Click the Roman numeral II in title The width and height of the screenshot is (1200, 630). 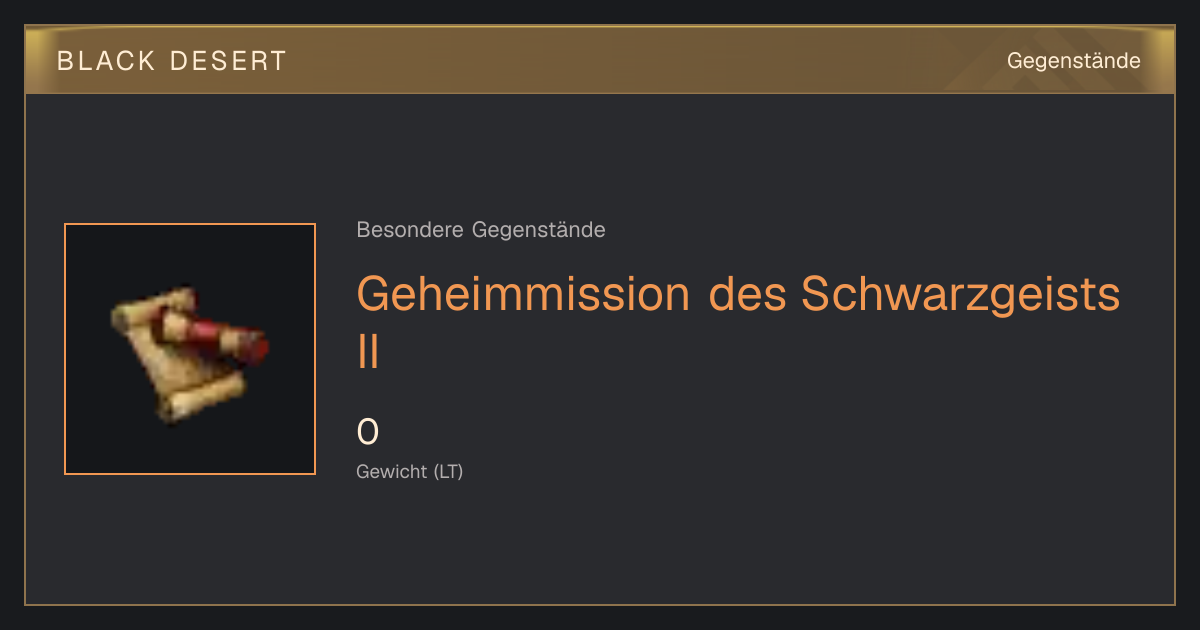click(x=368, y=351)
